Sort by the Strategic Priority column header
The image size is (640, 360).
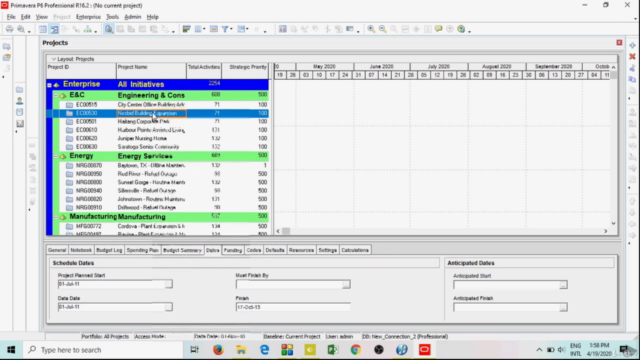(x=245, y=71)
